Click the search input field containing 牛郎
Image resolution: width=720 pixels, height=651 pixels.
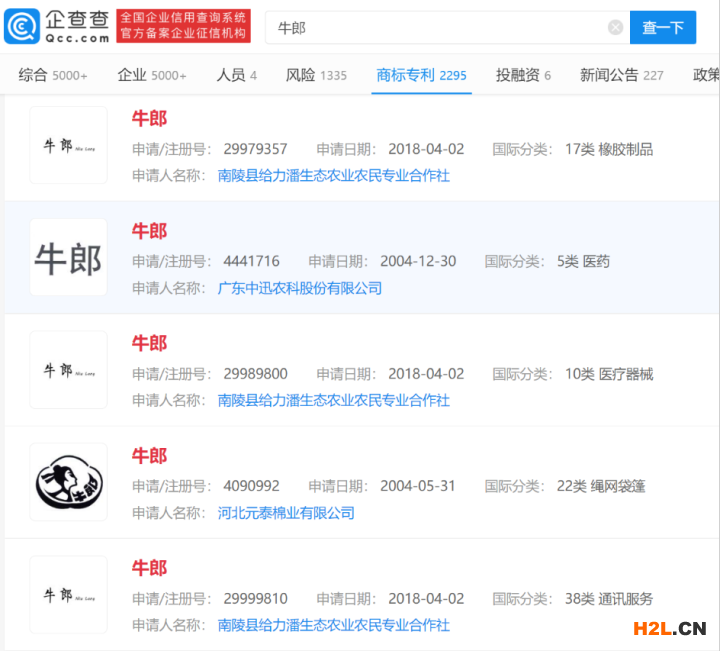coord(440,28)
